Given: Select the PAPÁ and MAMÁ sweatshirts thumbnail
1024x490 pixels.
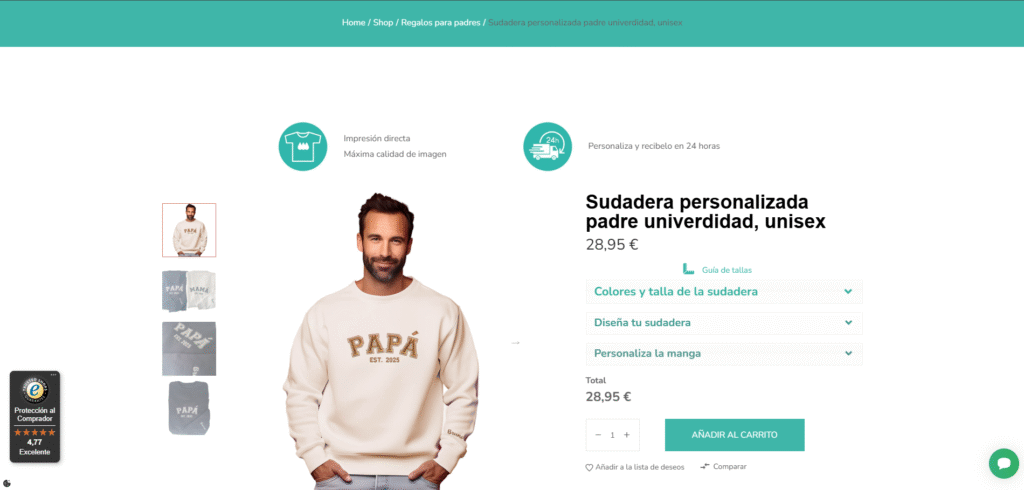Looking at the screenshot, I should pyautogui.click(x=189, y=291).
